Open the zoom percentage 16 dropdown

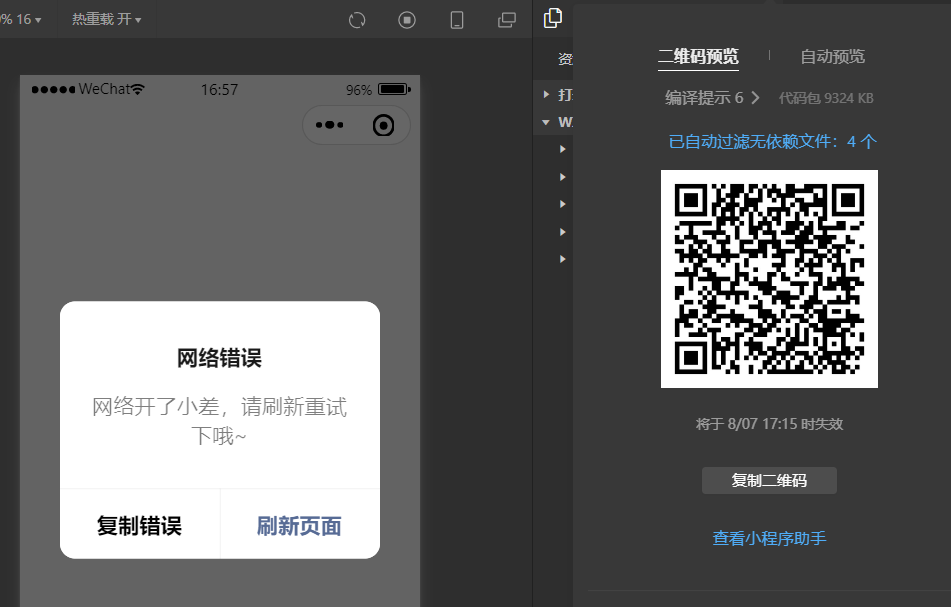21,19
